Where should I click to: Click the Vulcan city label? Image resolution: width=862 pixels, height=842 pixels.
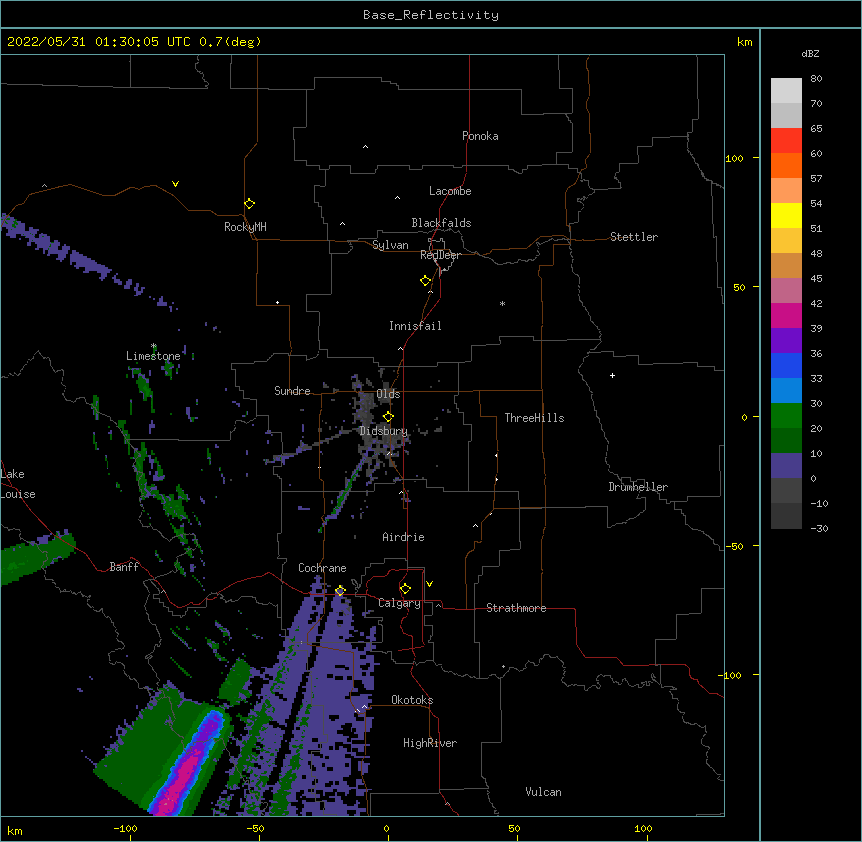click(543, 792)
